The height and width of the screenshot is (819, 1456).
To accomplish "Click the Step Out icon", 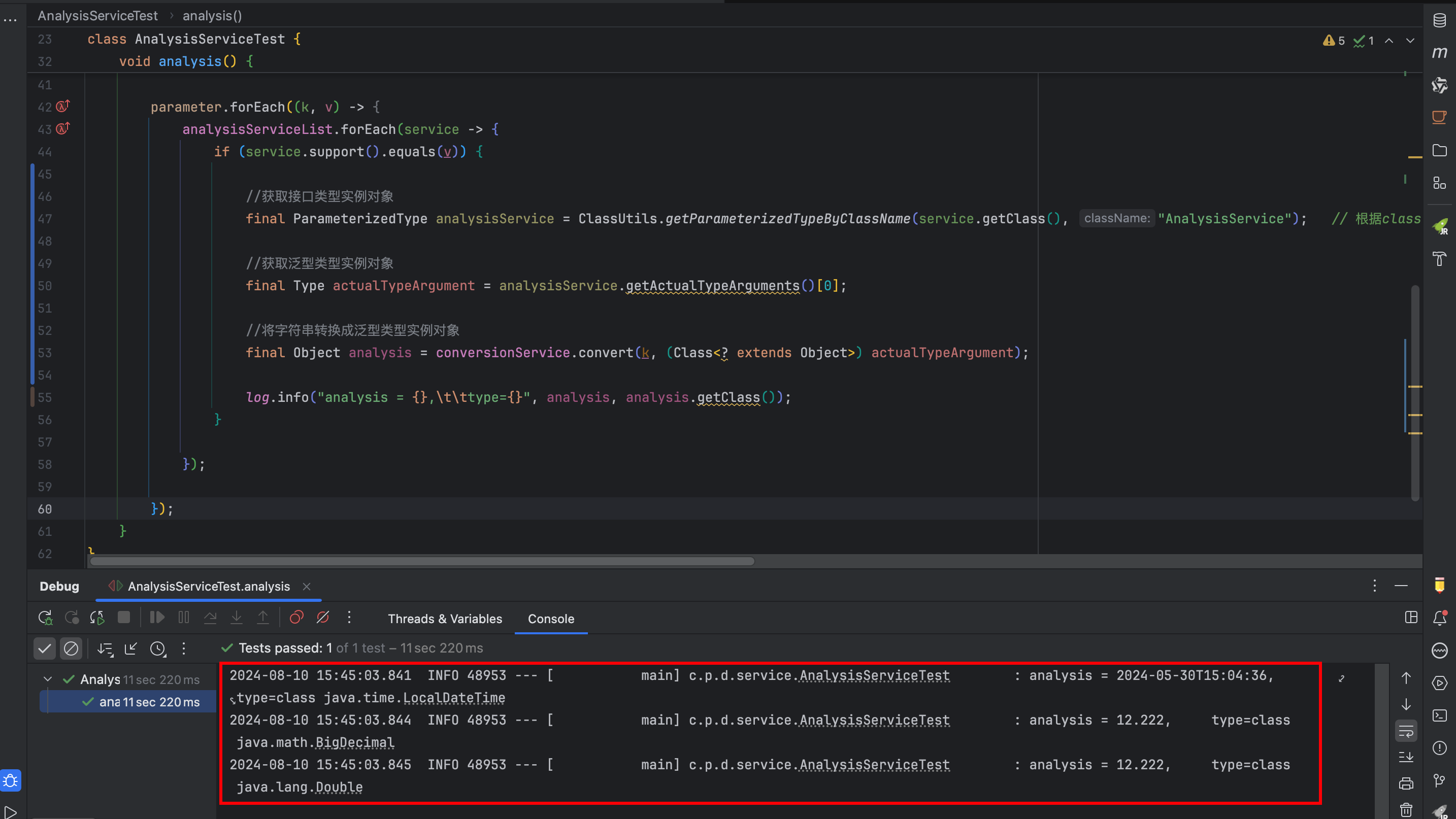I will 263,618.
